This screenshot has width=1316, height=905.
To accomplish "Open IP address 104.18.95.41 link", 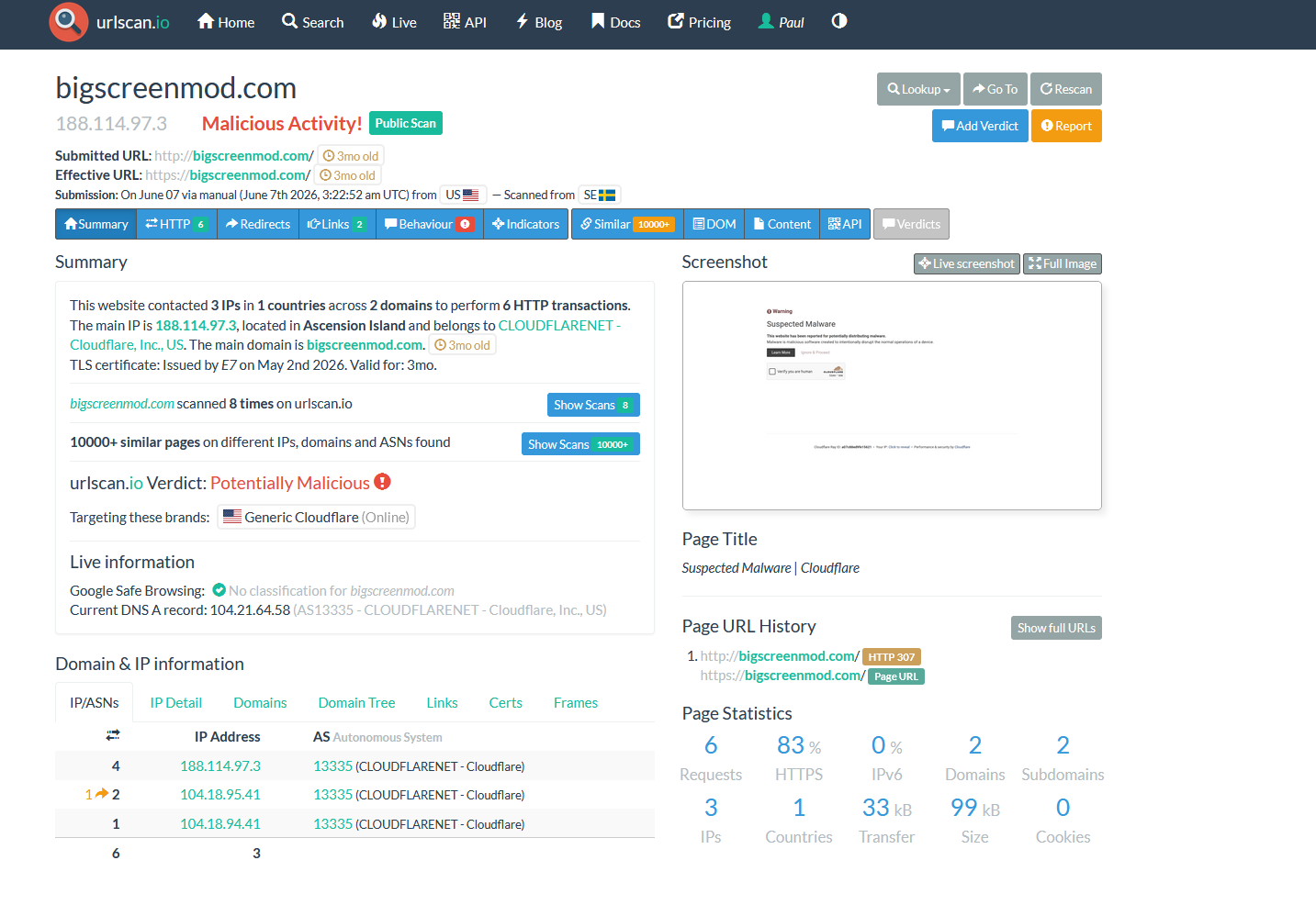I will (x=220, y=795).
